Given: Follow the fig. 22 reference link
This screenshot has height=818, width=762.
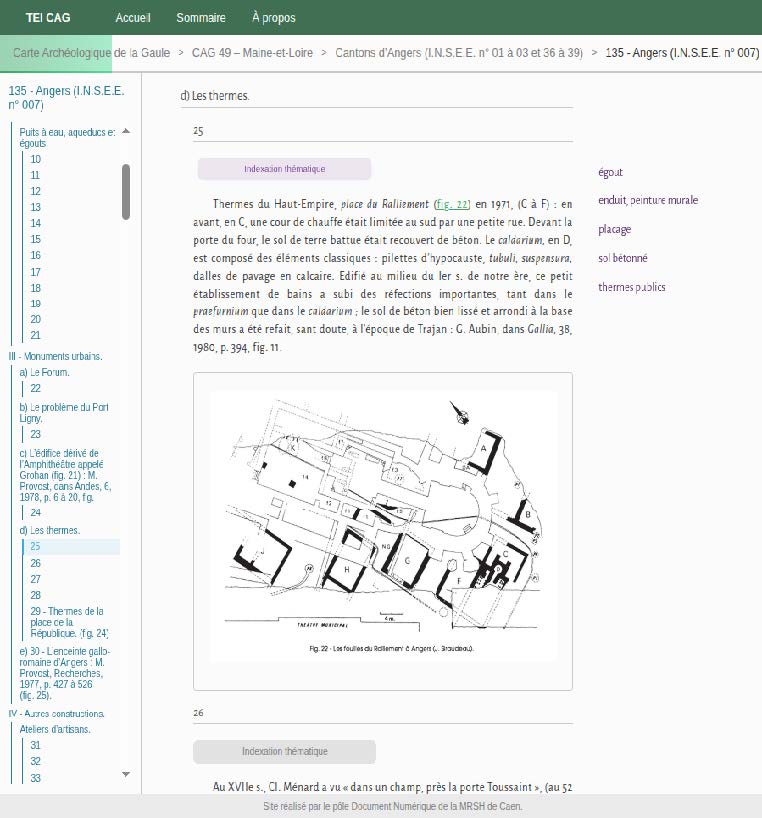Looking at the screenshot, I should (x=452, y=204).
